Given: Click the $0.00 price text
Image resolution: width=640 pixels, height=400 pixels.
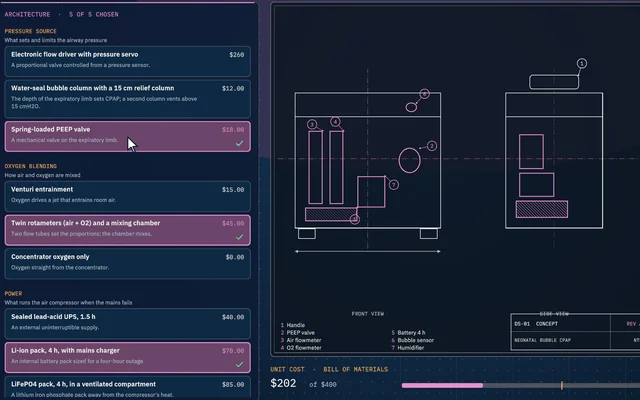Looking at the screenshot, I should [x=235, y=257].
